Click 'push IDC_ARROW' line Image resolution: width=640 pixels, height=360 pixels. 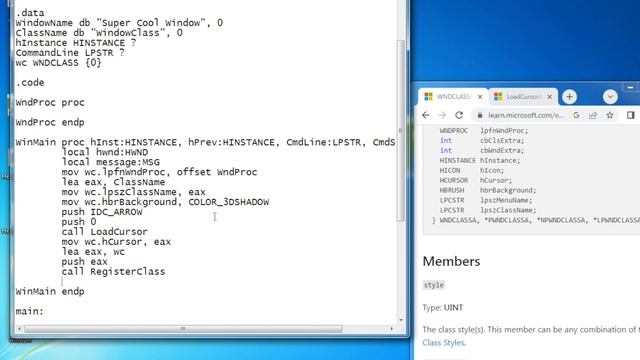point(102,212)
